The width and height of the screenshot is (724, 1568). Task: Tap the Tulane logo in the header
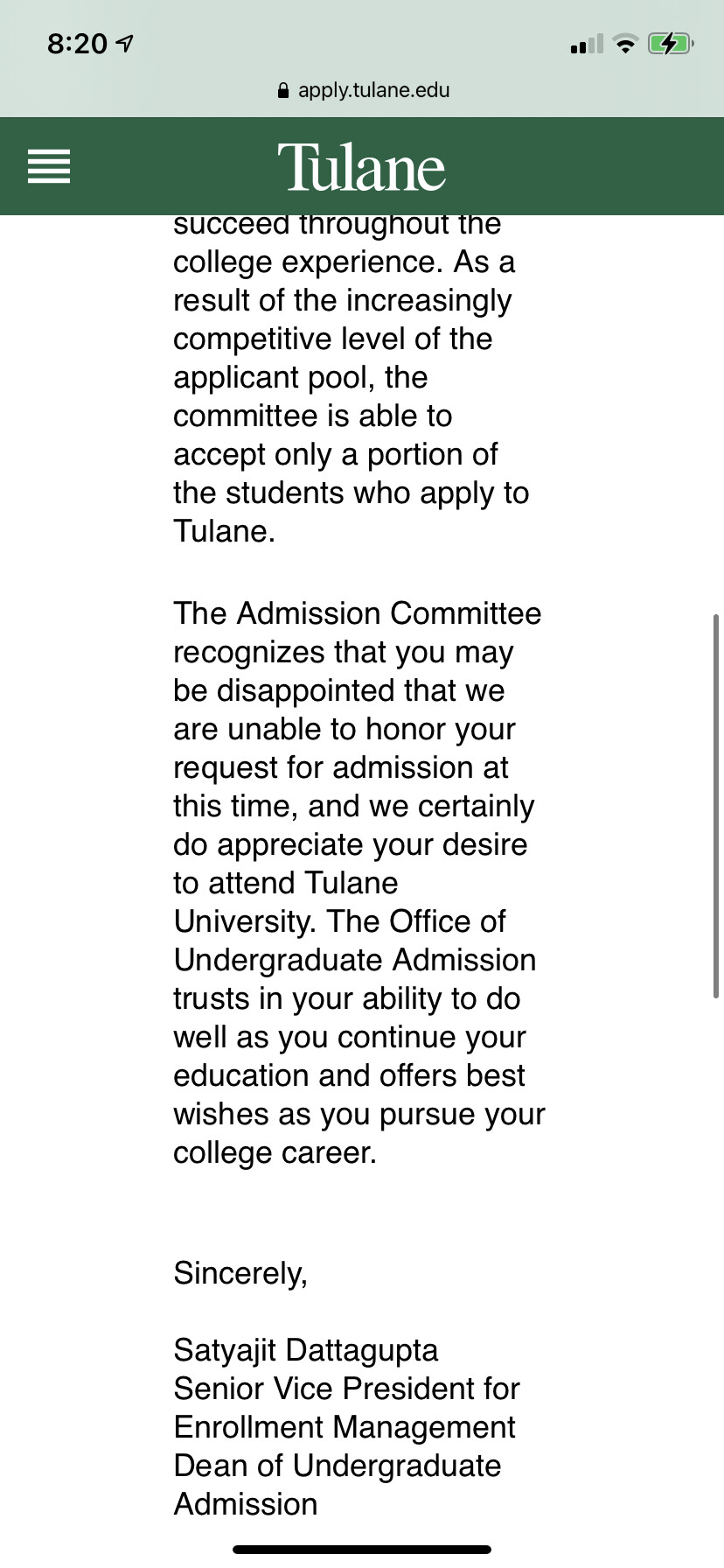click(x=362, y=167)
